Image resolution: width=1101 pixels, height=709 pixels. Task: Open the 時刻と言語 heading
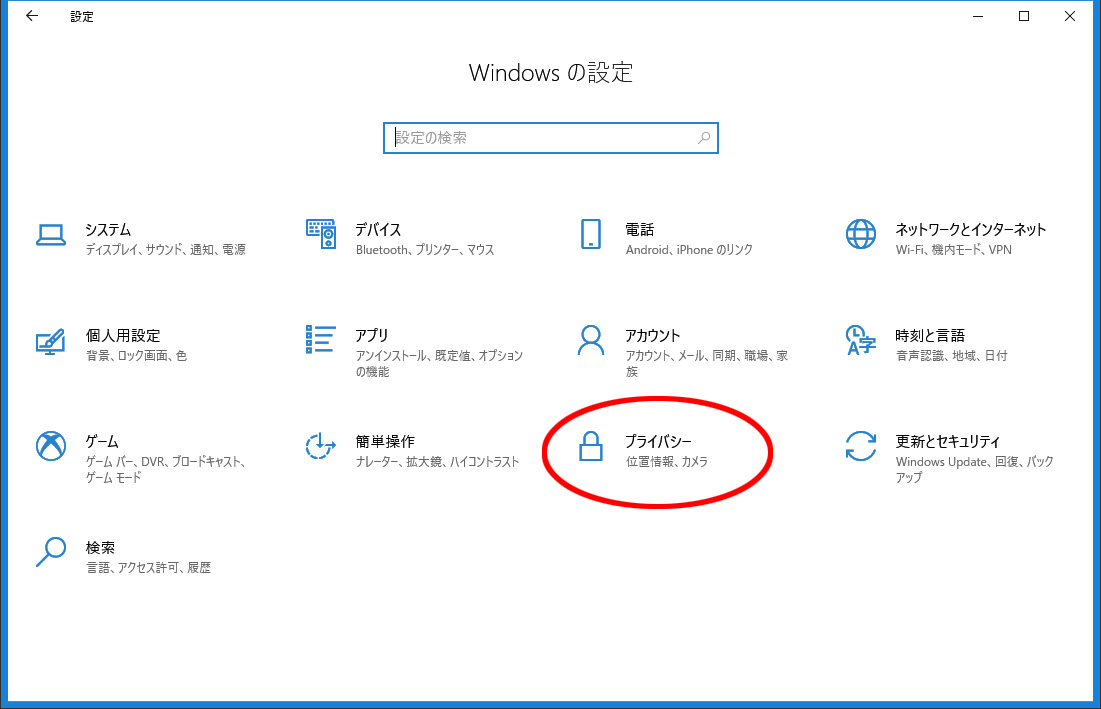coord(930,336)
